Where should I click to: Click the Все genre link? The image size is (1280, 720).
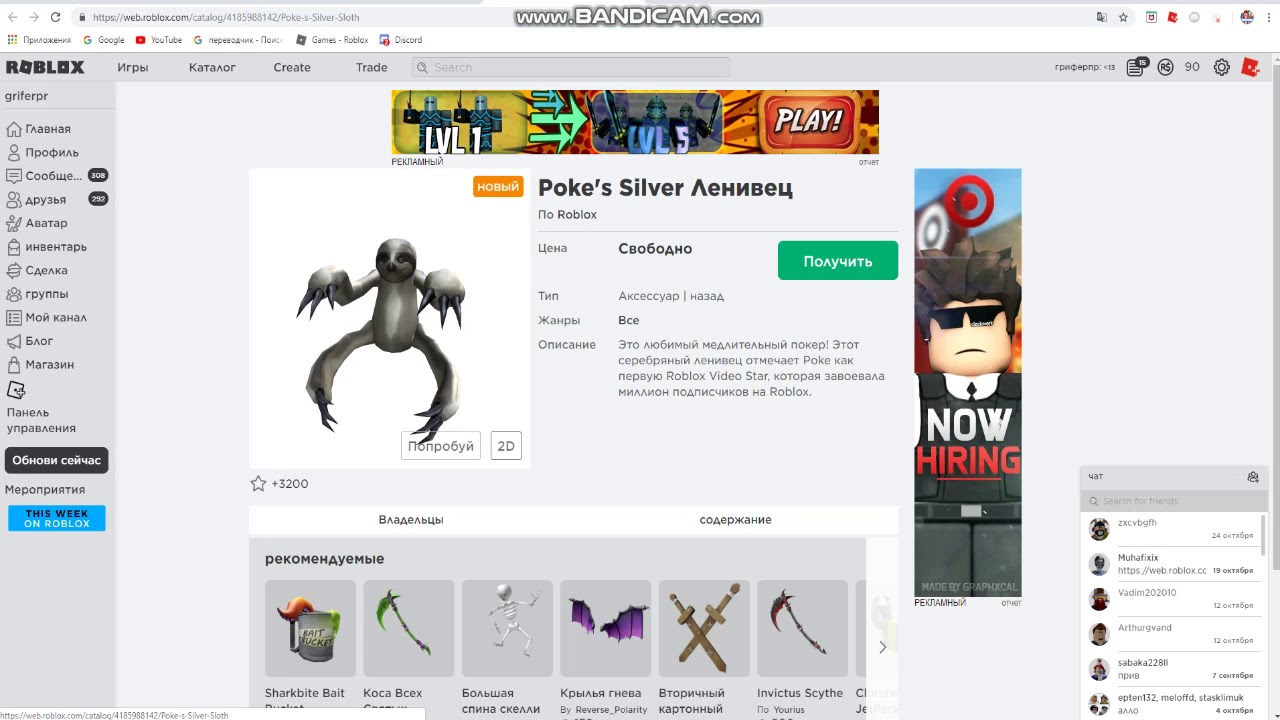click(629, 320)
